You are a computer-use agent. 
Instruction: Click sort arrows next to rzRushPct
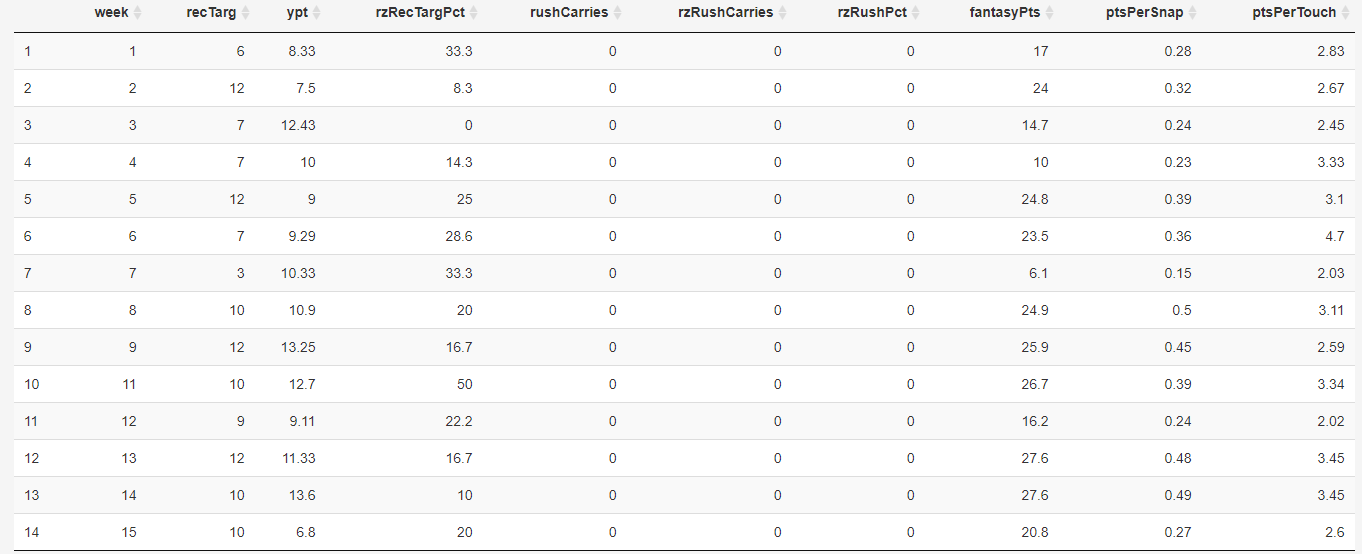(x=915, y=13)
